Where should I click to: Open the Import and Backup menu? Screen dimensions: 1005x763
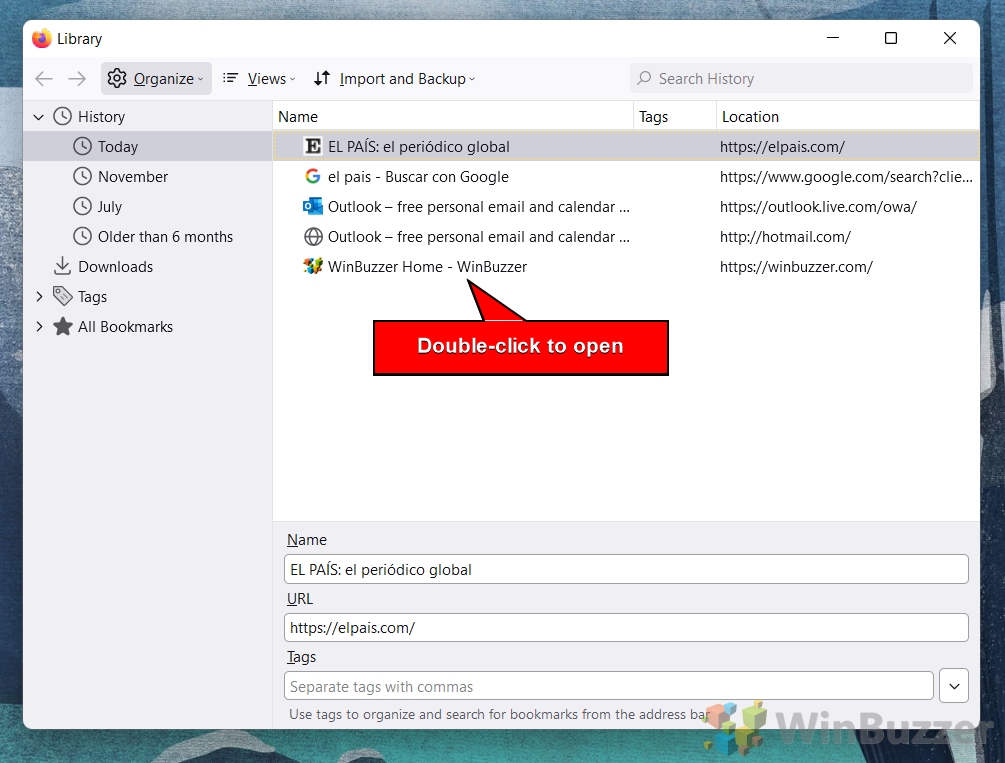tap(393, 78)
